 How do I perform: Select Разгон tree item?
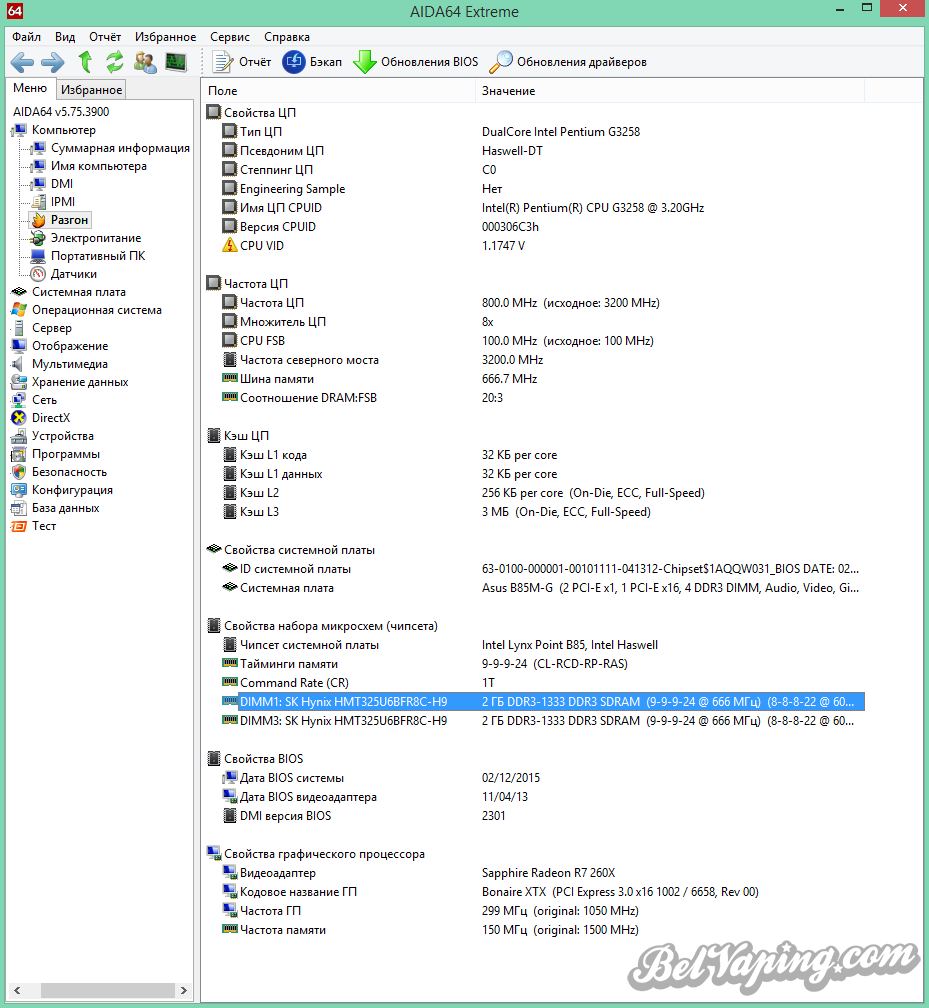[x=69, y=220]
